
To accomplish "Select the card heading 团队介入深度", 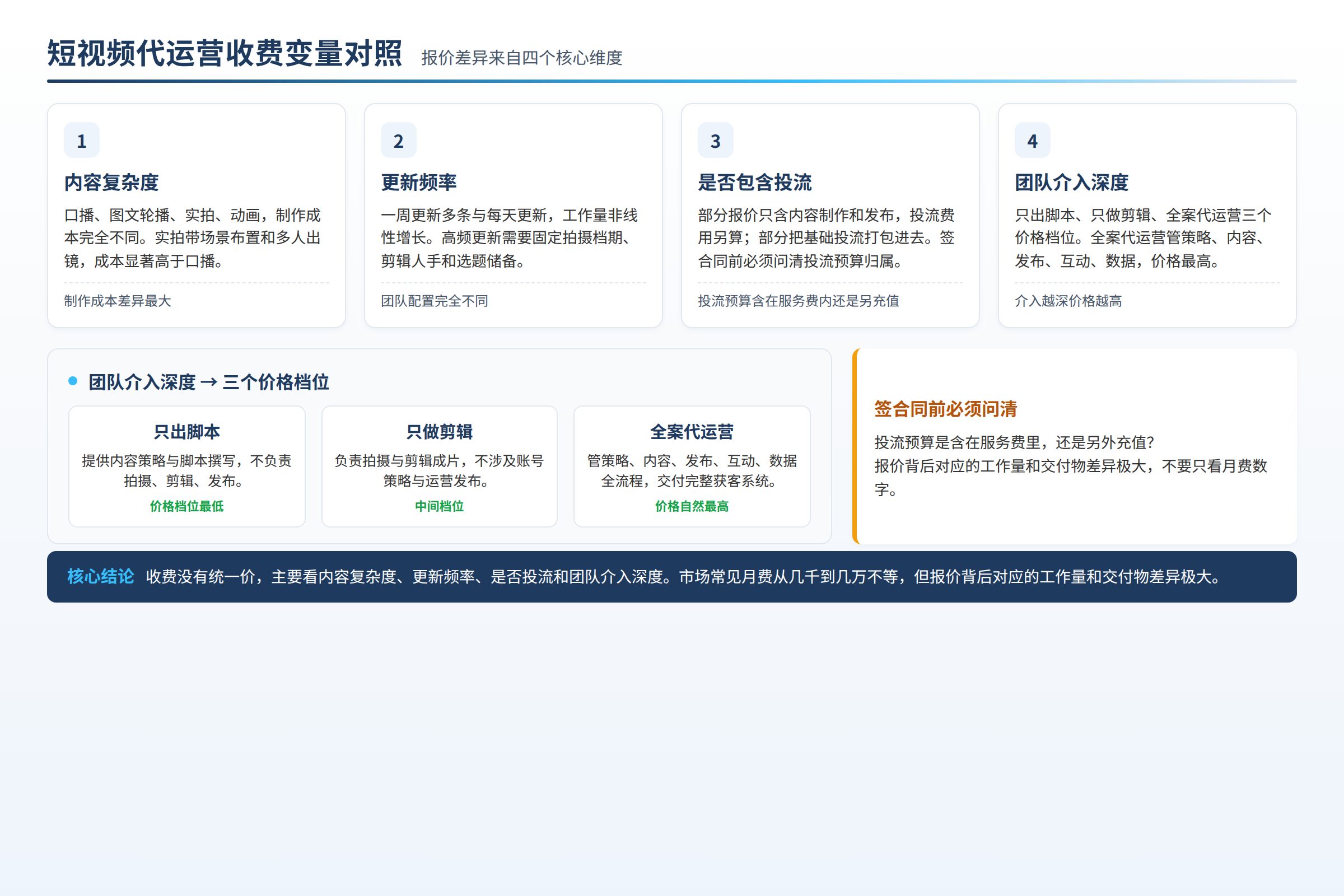I will click(1071, 183).
